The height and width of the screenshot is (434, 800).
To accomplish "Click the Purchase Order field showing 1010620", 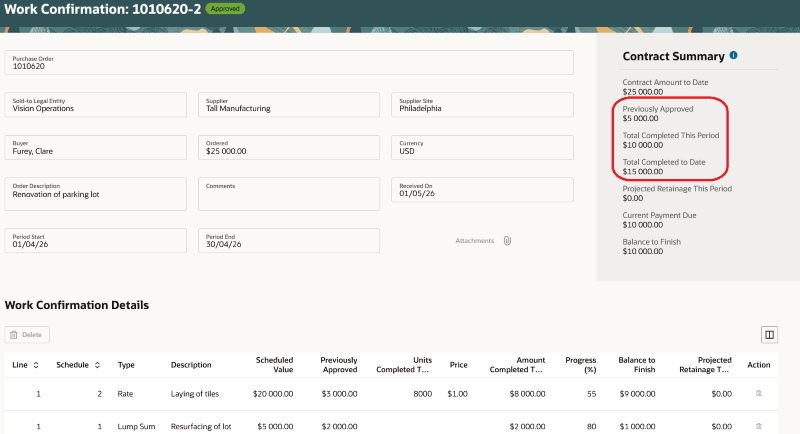I will click(x=289, y=63).
